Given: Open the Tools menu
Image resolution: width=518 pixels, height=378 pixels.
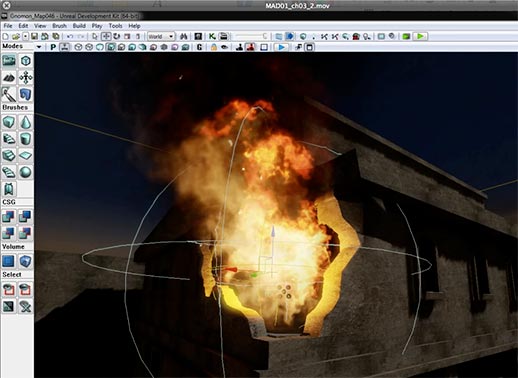Looking at the screenshot, I should pyautogui.click(x=115, y=26).
